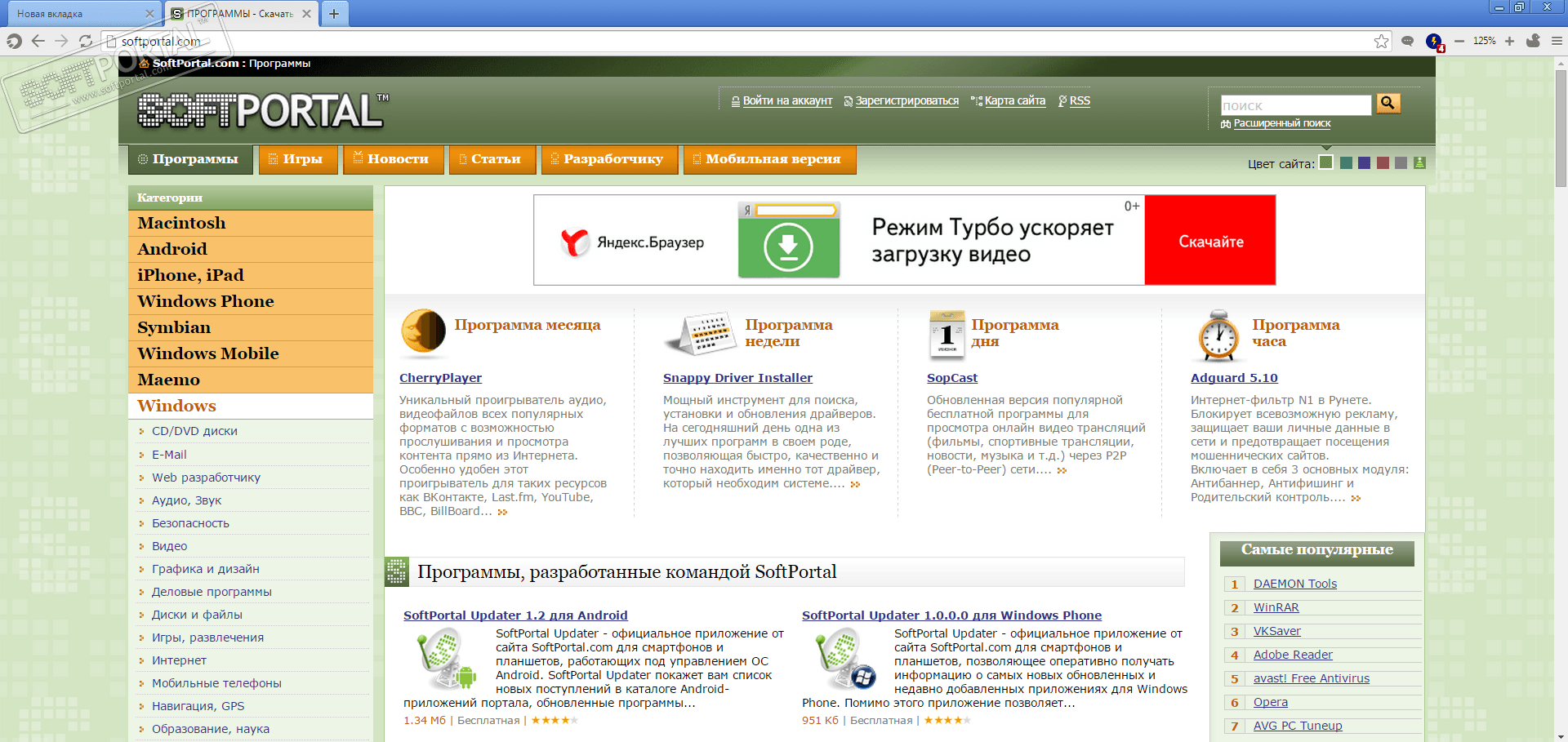Select the teal site color swatch
The image size is (1568, 742).
coord(1346,162)
